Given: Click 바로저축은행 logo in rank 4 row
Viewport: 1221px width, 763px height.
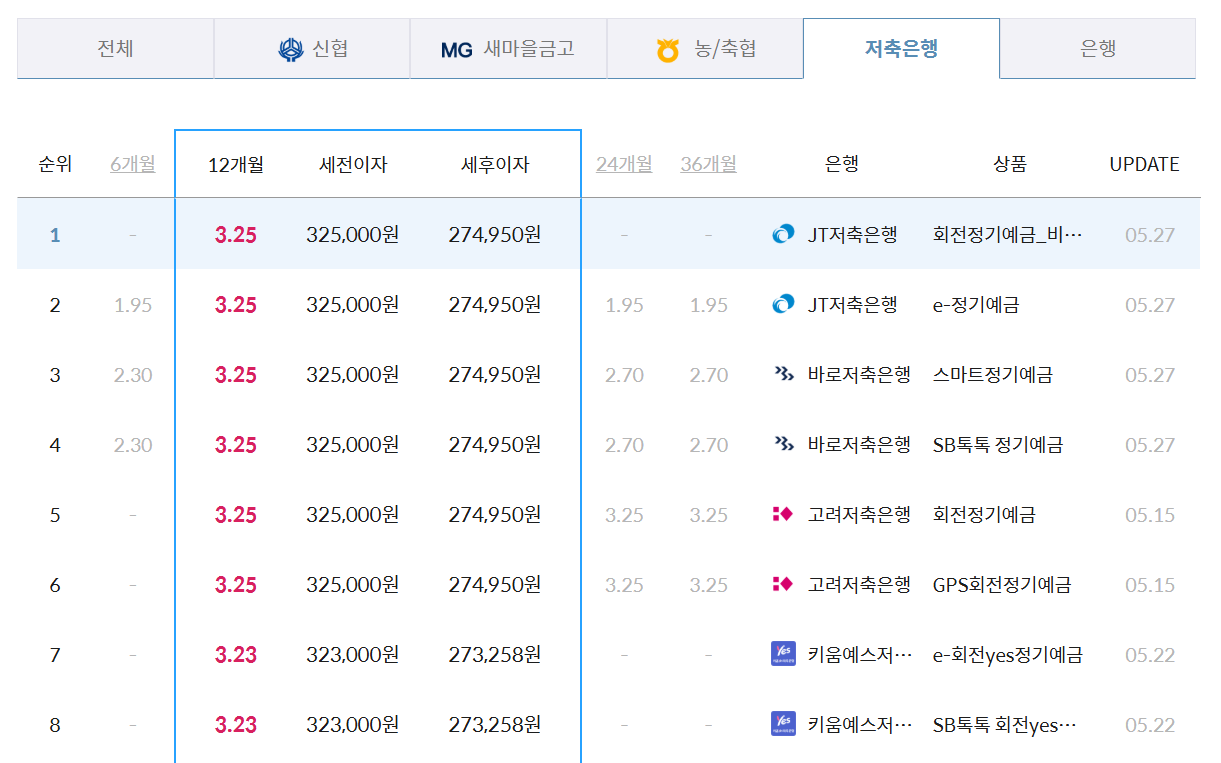Looking at the screenshot, I should coord(784,444).
